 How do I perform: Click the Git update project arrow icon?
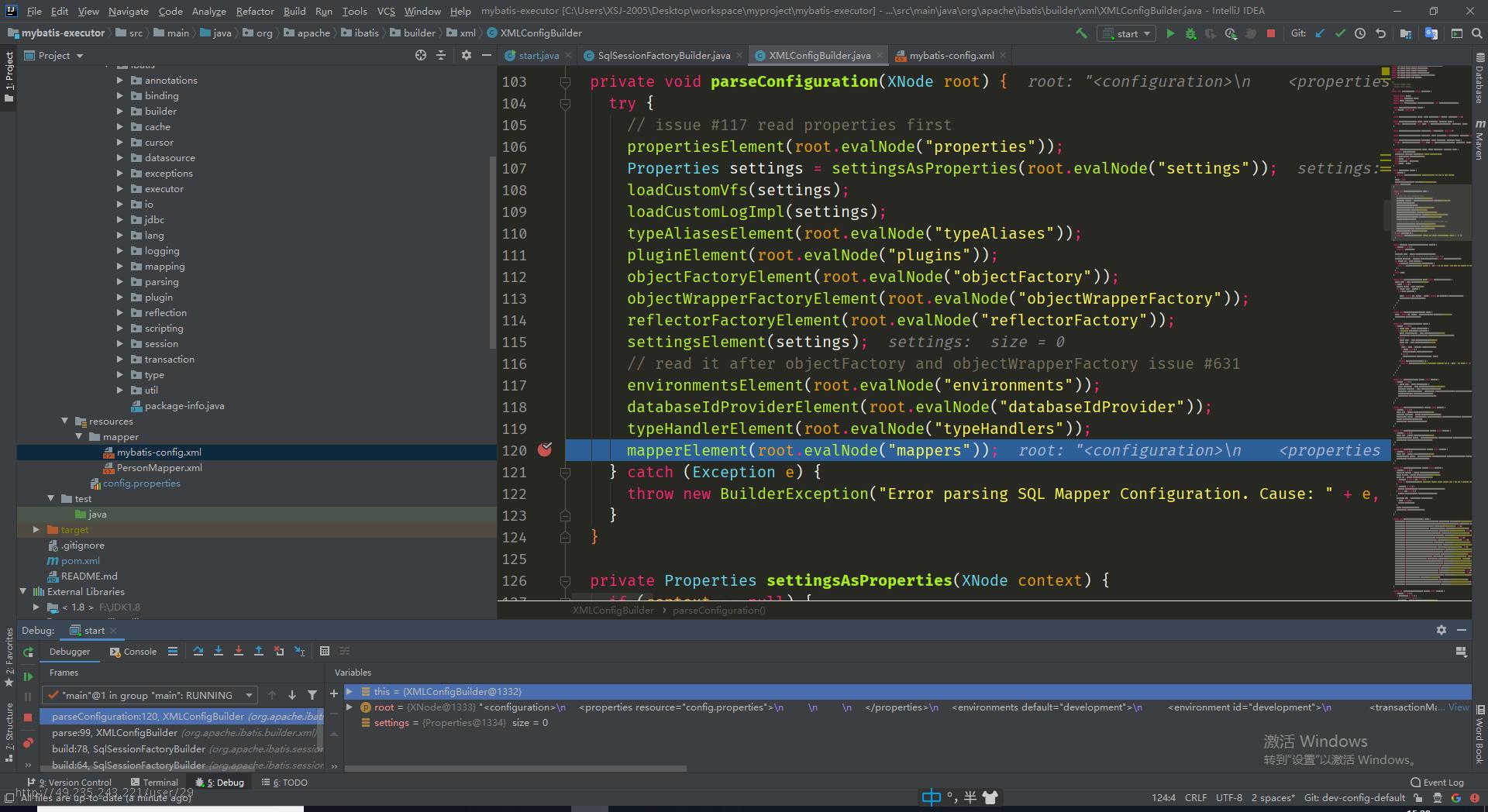point(1320,33)
